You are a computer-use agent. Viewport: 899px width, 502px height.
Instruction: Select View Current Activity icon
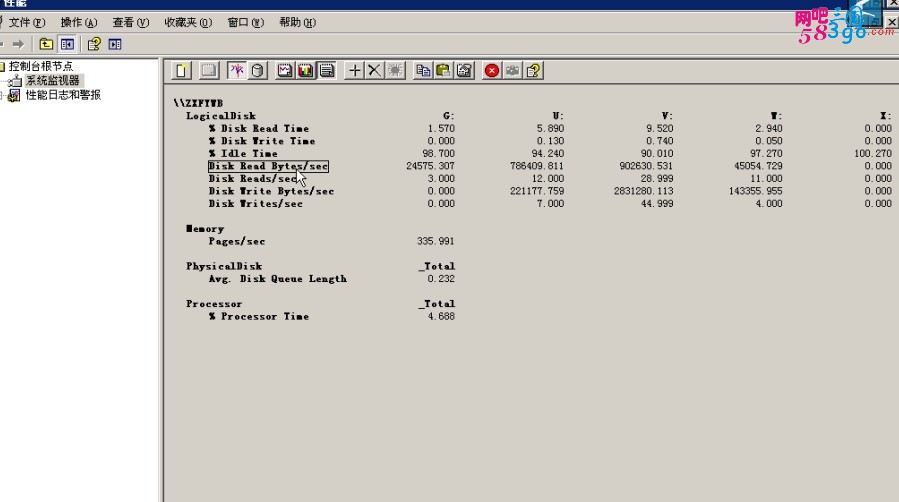[x=236, y=70]
